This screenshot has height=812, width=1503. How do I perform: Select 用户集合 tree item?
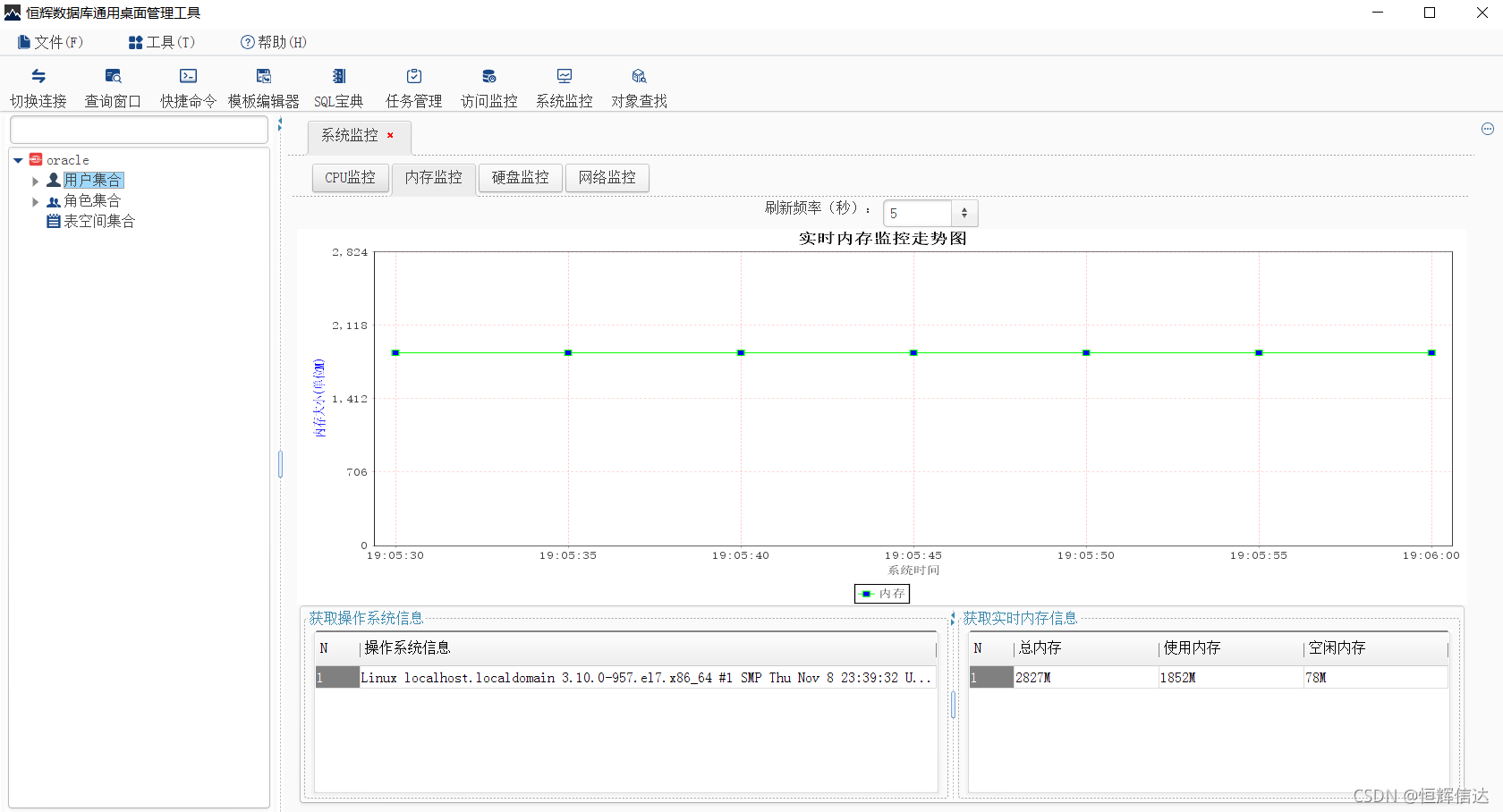click(x=92, y=180)
